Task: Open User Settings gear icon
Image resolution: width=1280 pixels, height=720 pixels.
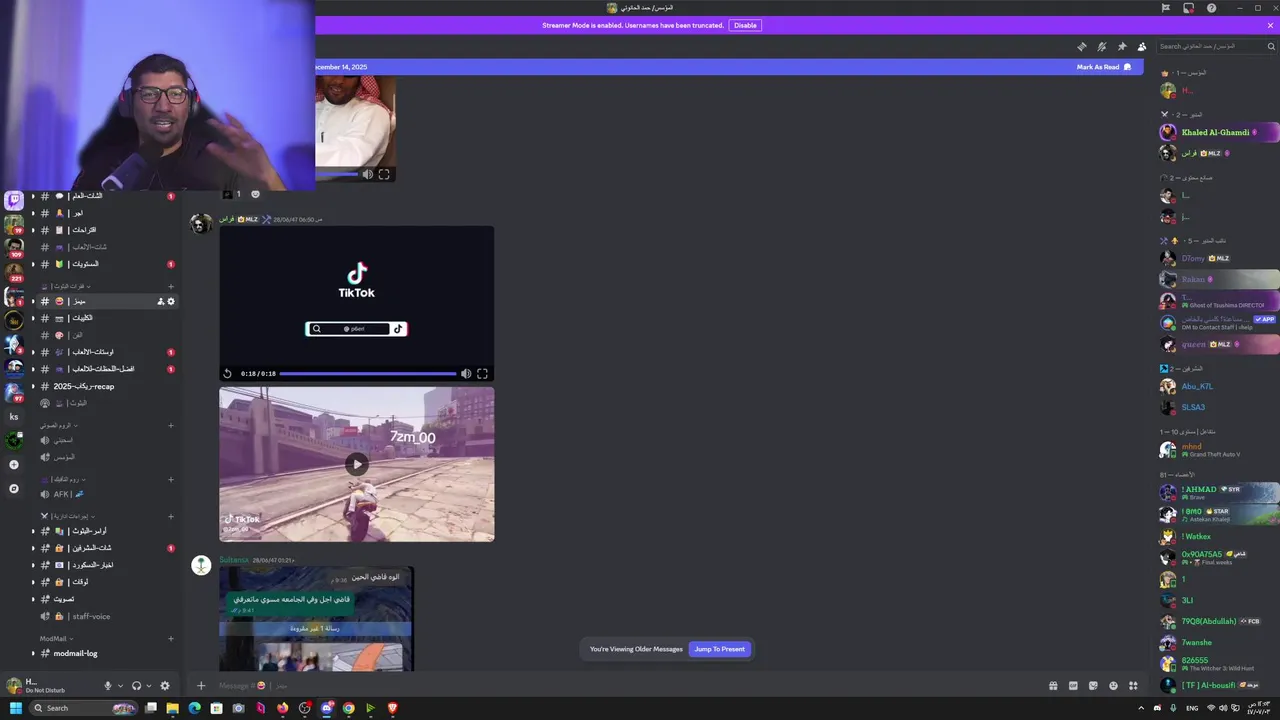Action: 165,686
